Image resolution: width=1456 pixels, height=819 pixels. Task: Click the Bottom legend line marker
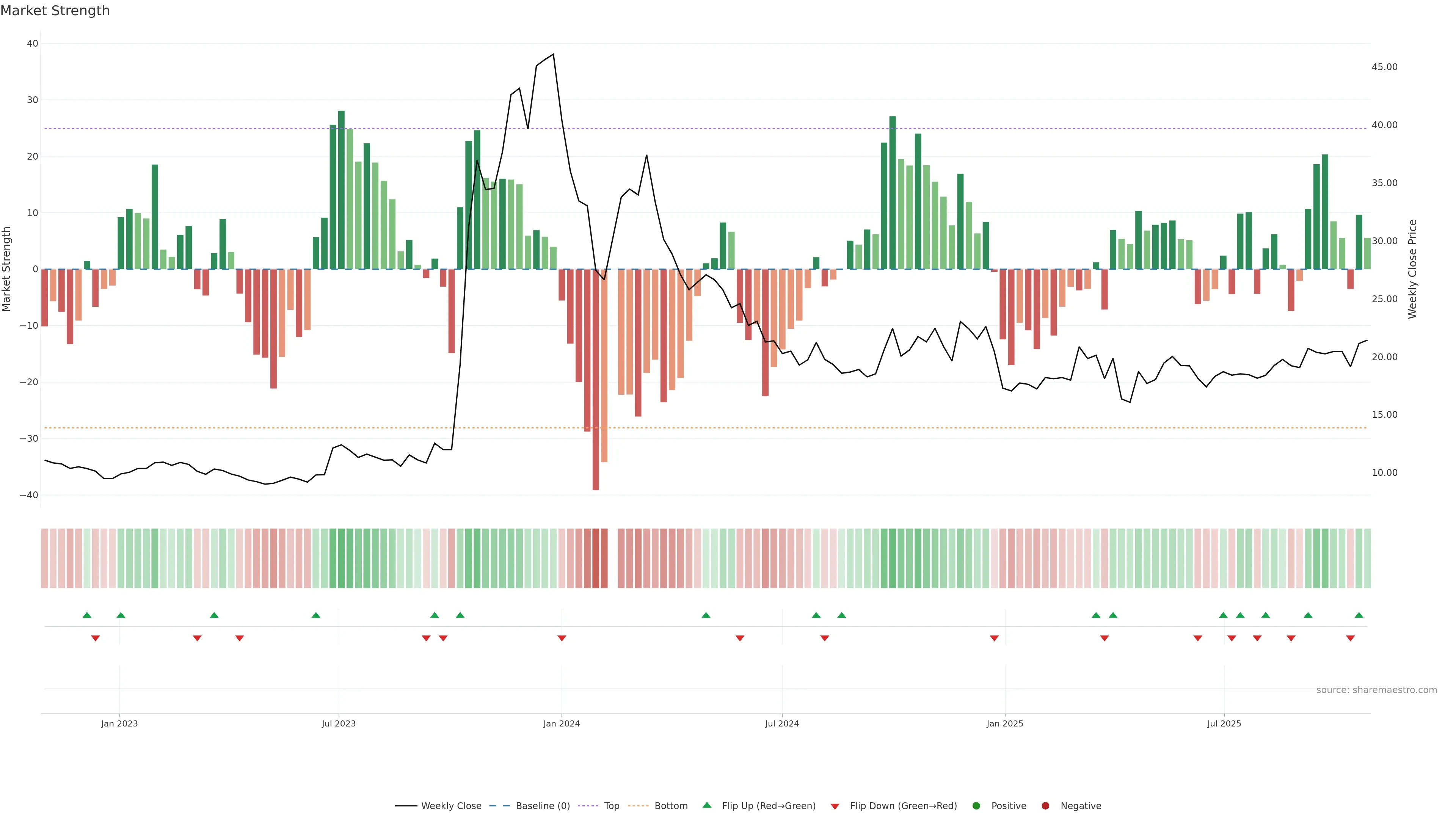638,805
